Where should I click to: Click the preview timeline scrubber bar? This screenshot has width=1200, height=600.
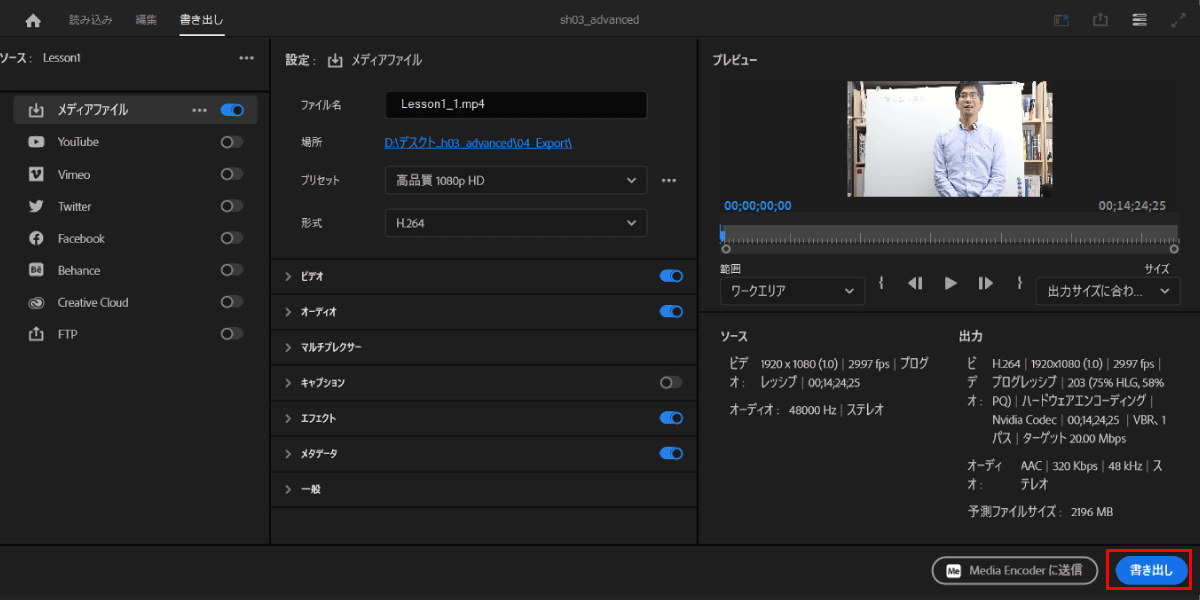click(948, 235)
